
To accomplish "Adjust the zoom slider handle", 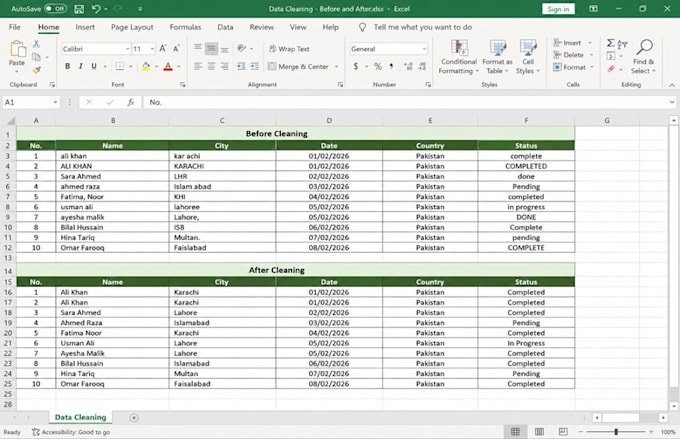I will [x=616, y=432].
